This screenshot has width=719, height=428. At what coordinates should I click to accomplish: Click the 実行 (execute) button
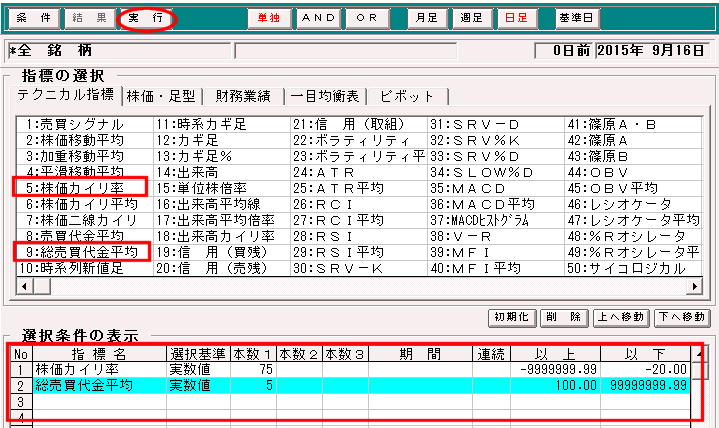click(x=146, y=18)
